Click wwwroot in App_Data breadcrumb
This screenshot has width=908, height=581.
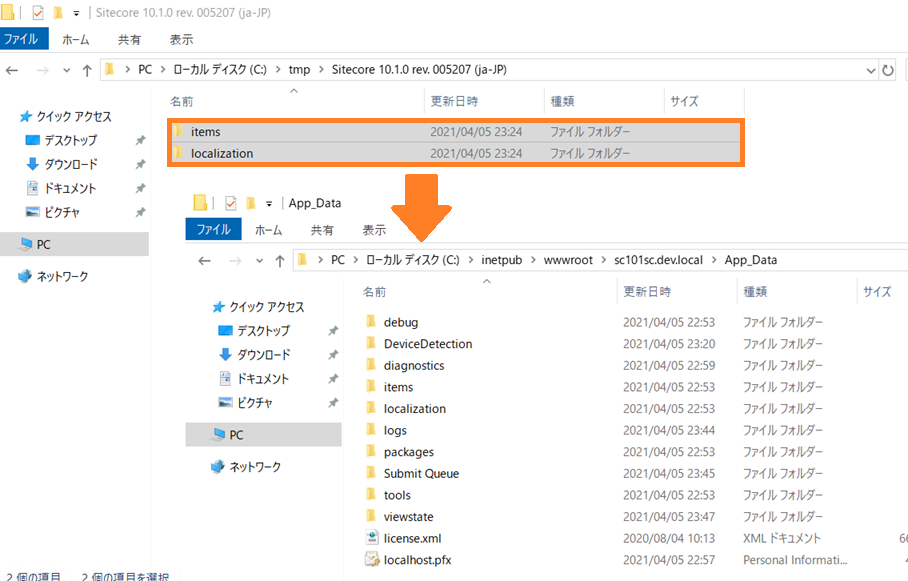click(568, 260)
